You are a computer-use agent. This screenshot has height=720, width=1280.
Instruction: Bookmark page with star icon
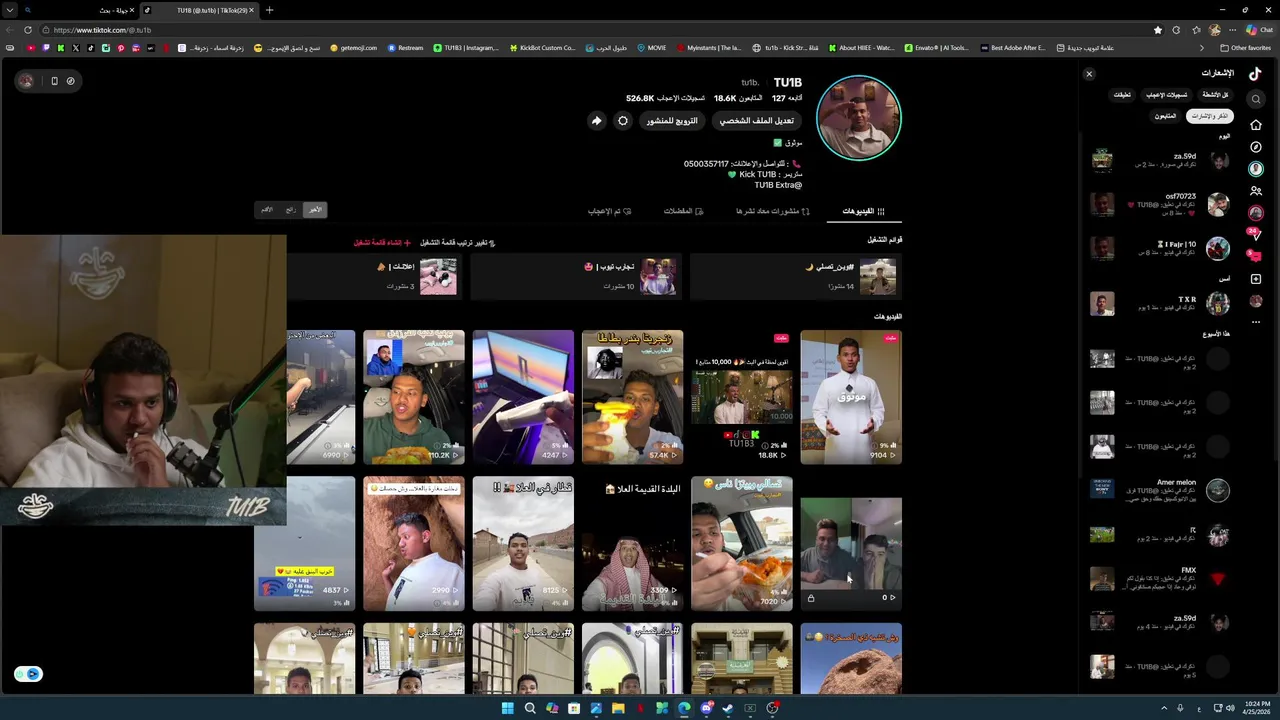click(1158, 30)
